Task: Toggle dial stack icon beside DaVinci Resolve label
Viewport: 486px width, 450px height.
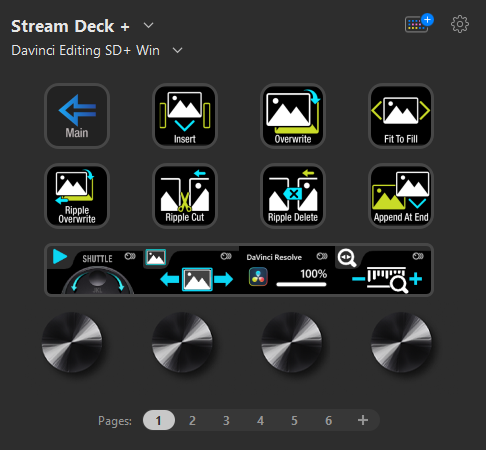Action: pos(322,256)
